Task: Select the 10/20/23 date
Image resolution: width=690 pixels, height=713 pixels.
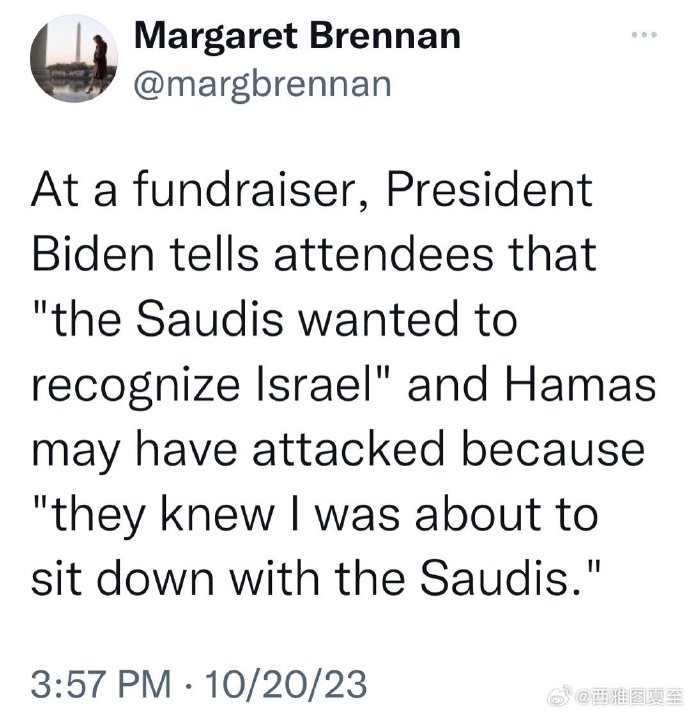Action: tap(286, 684)
